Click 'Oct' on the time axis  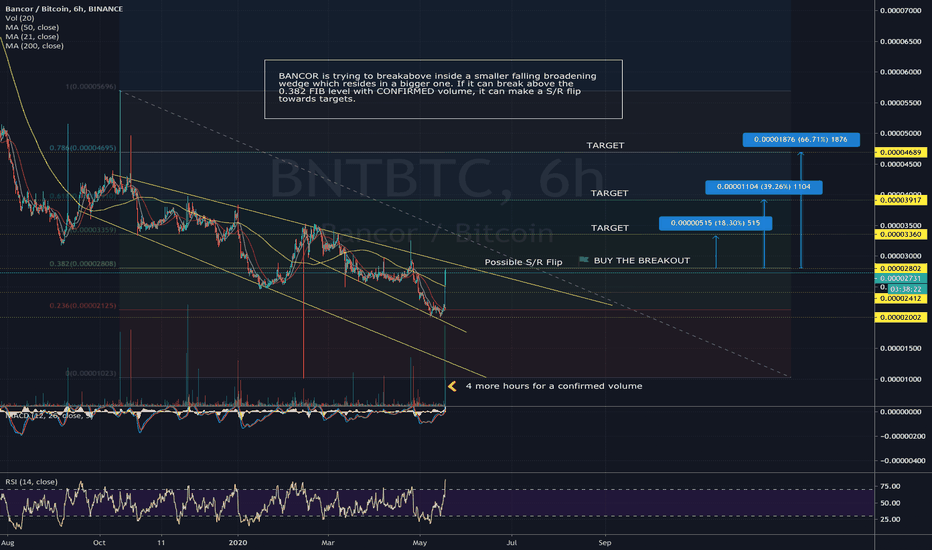(x=99, y=542)
